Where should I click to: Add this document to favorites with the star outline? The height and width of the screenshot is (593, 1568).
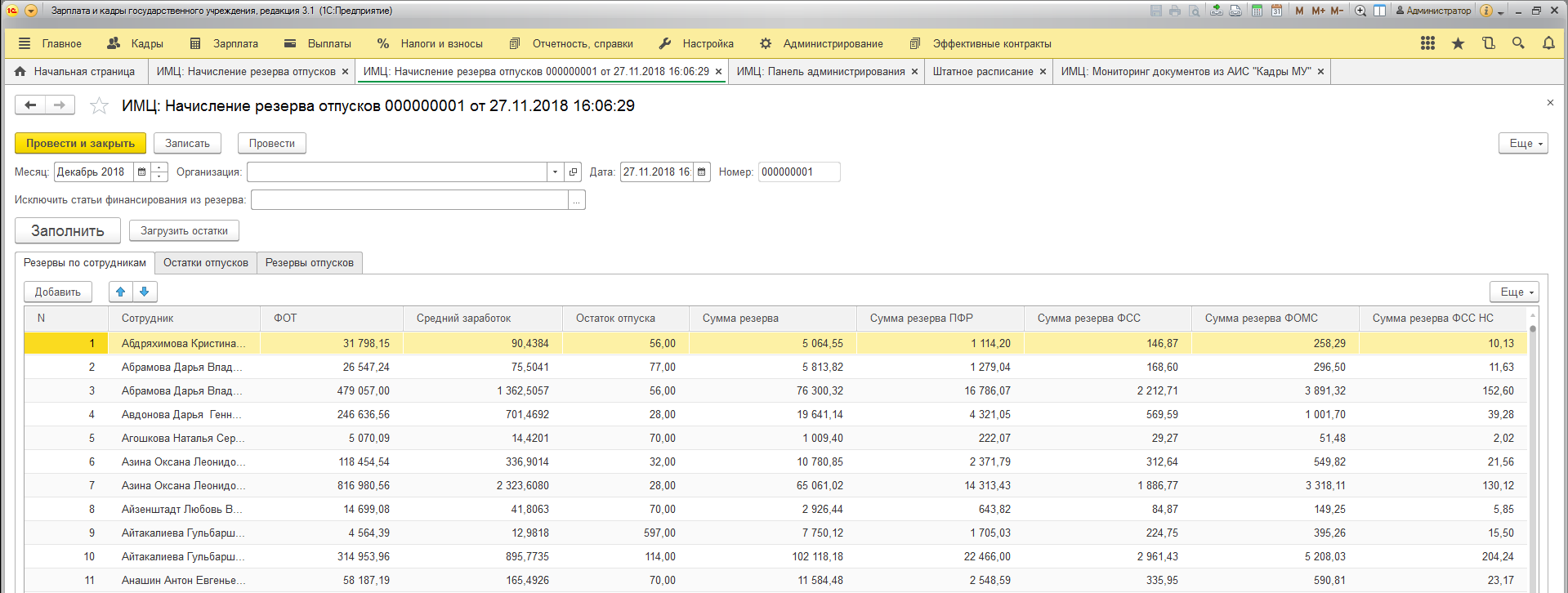click(x=99, y=106)
